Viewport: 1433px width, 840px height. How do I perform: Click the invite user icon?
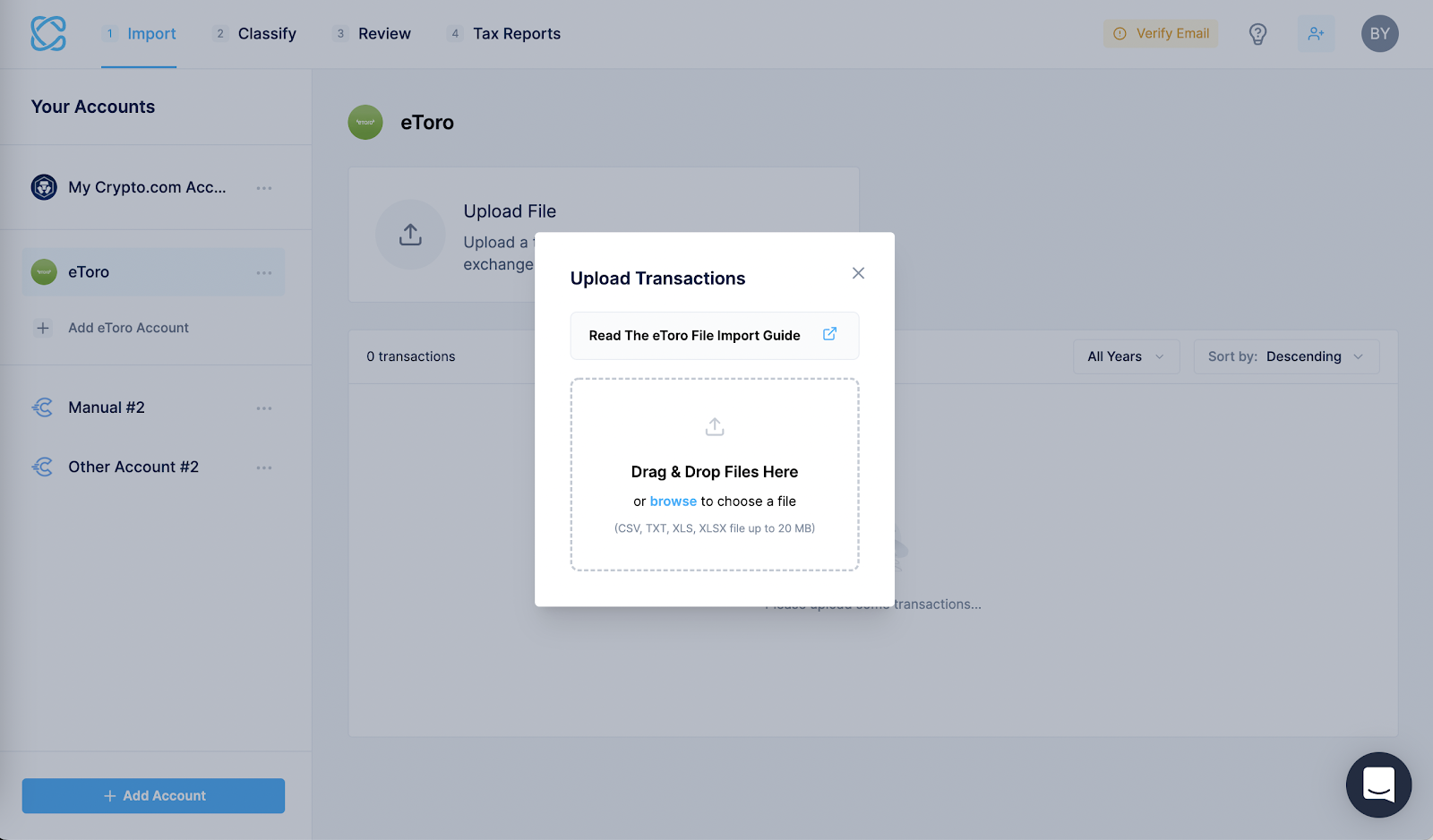[1316, 34]
